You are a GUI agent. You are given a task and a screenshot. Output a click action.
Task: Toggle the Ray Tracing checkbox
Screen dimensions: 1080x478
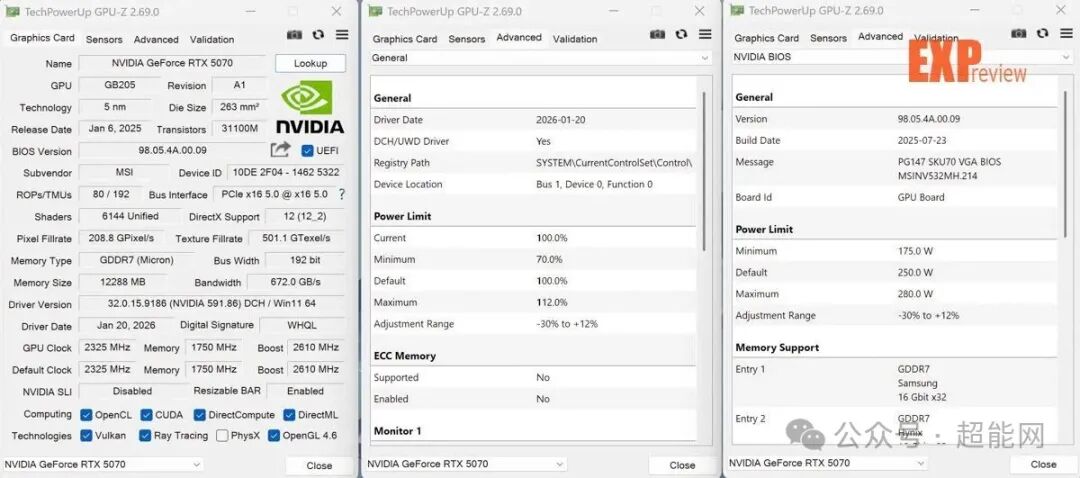pyautogui.click(x=145, y=435)
